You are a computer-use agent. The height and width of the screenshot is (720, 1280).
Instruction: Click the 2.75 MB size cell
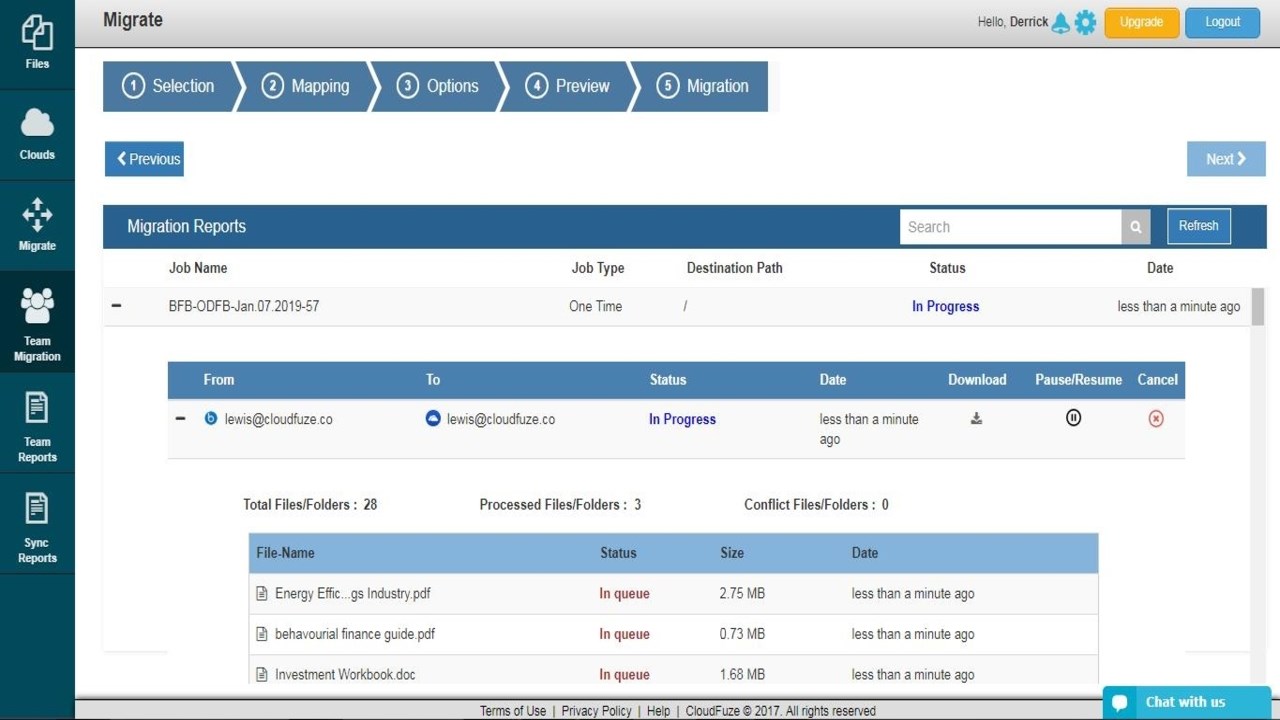[742, 593]
